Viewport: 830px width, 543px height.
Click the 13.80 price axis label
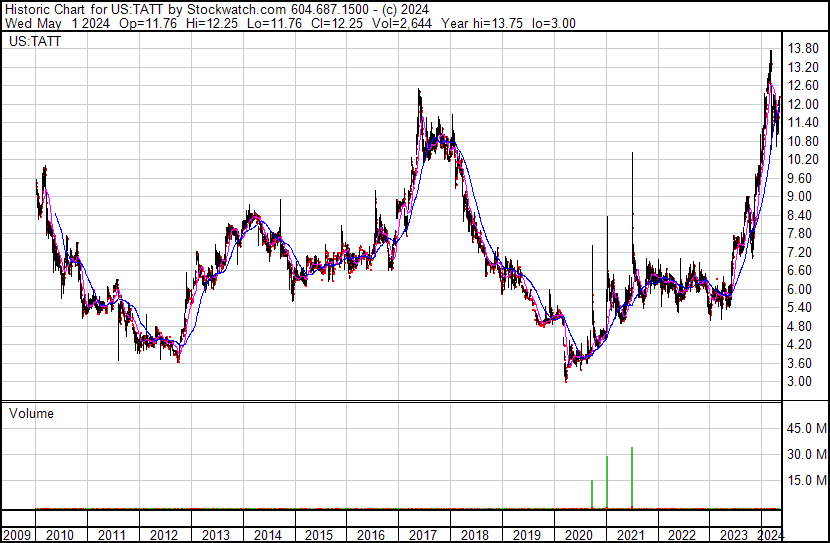[803, 49]
